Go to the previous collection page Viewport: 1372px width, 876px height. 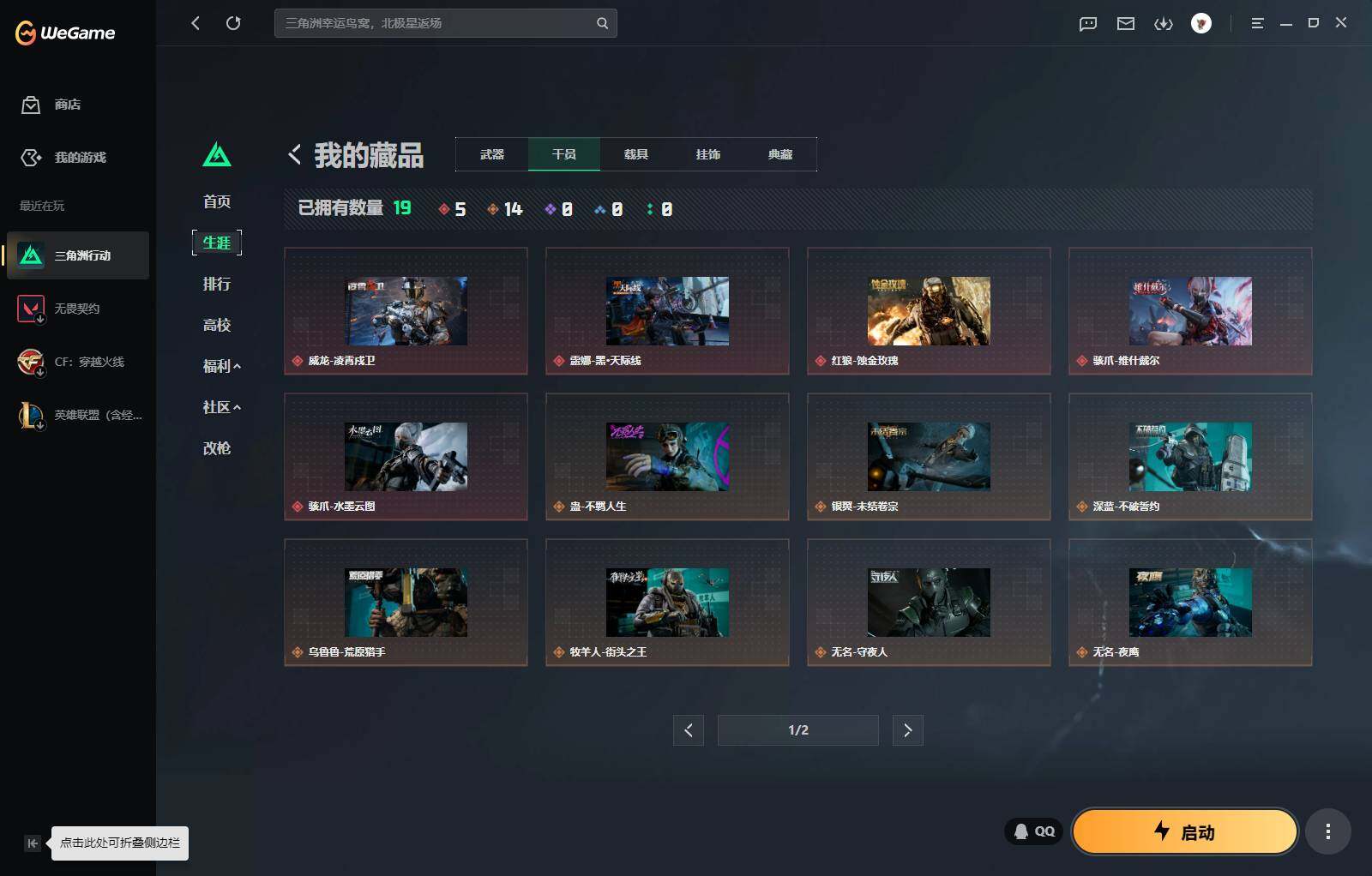click(x=689, y=730)
